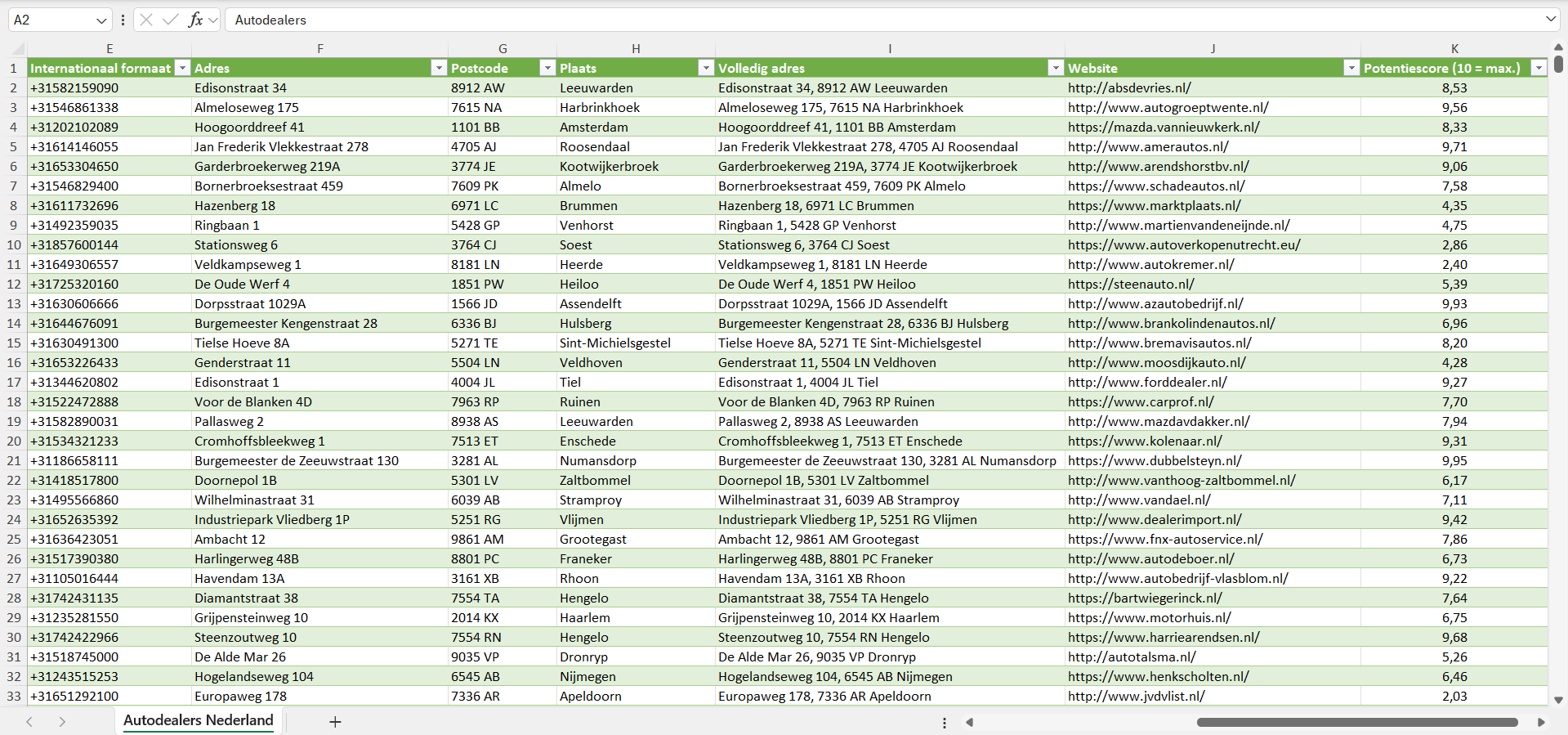Open the Potentiescore filter dropdown
The image size is (1568, 735).
click(1539, 68)
